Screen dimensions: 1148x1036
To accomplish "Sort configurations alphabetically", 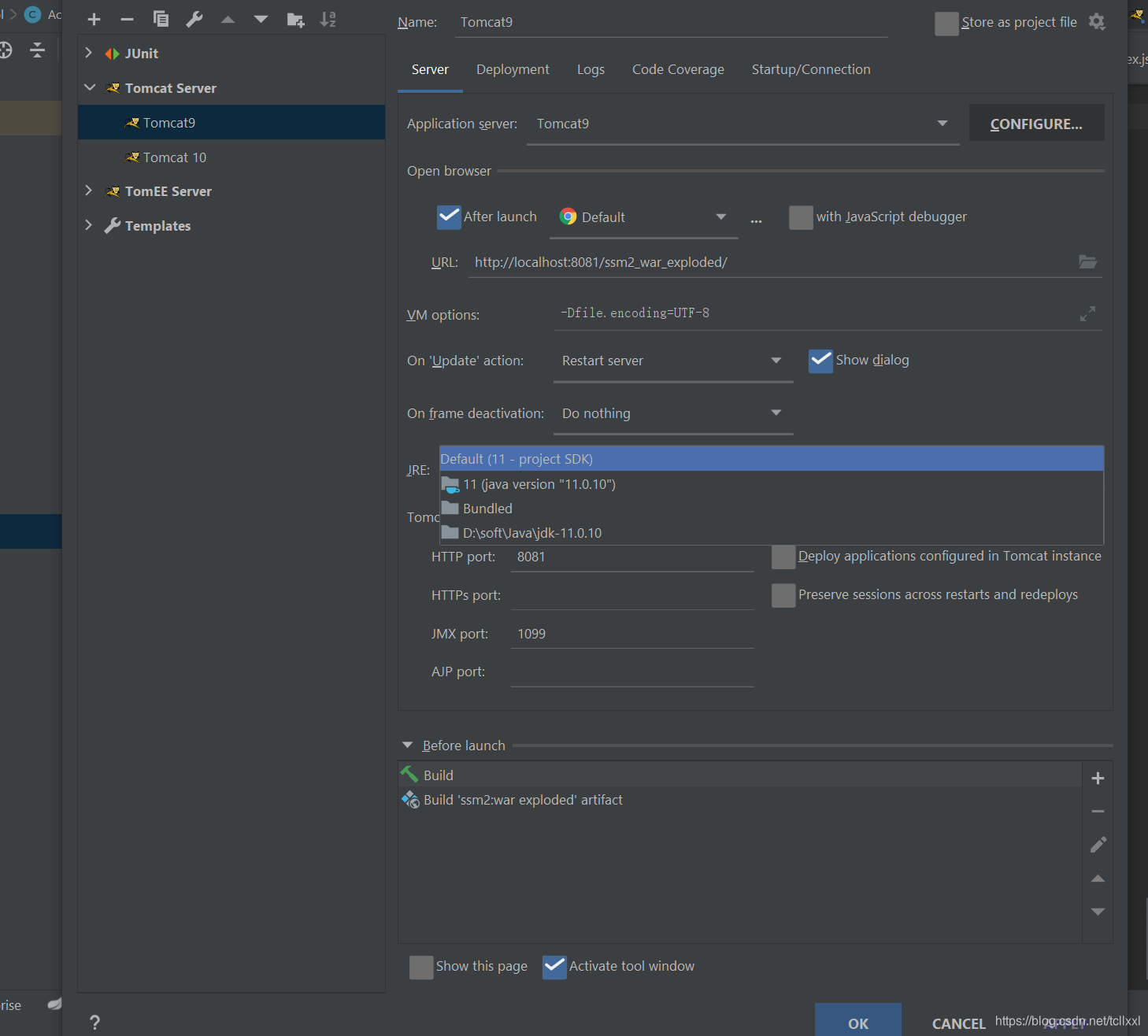I will 328,20.
